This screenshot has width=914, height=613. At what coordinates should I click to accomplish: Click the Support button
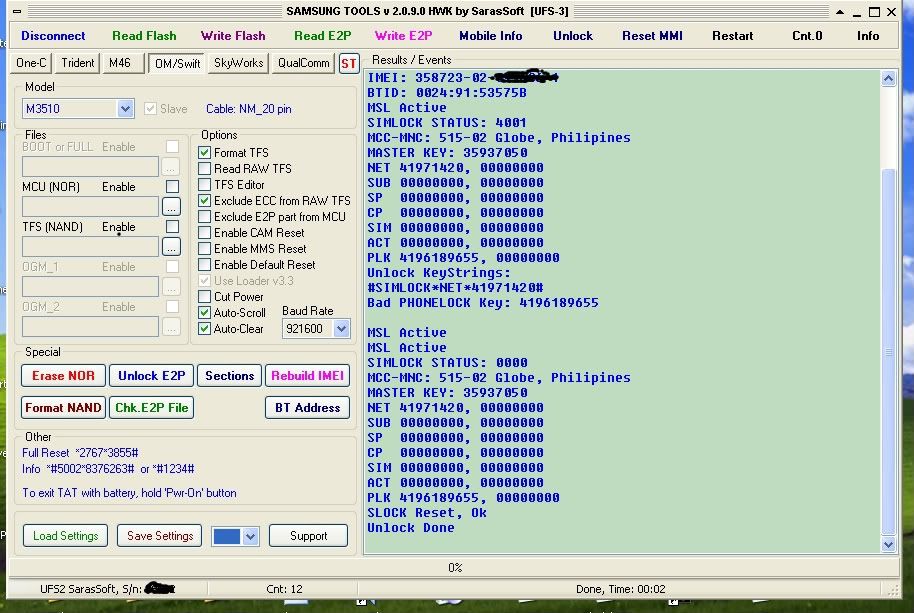pos(308,536)
